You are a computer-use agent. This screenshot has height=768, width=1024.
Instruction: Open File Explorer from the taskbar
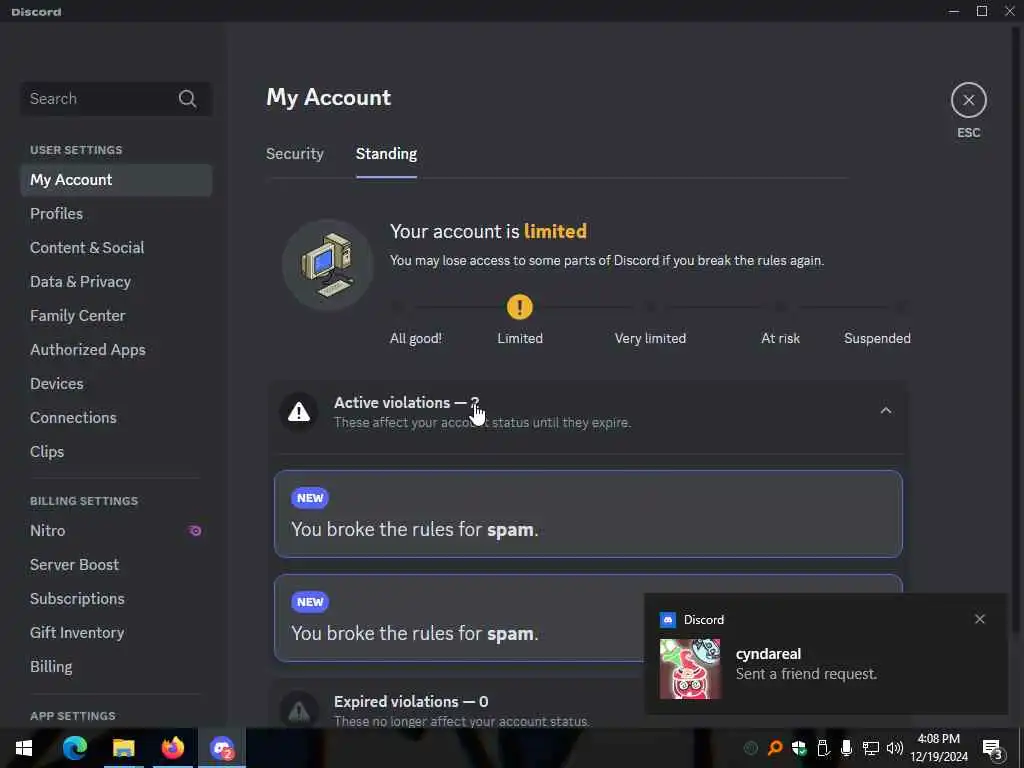pyautogui.click(x=123, y=748)
